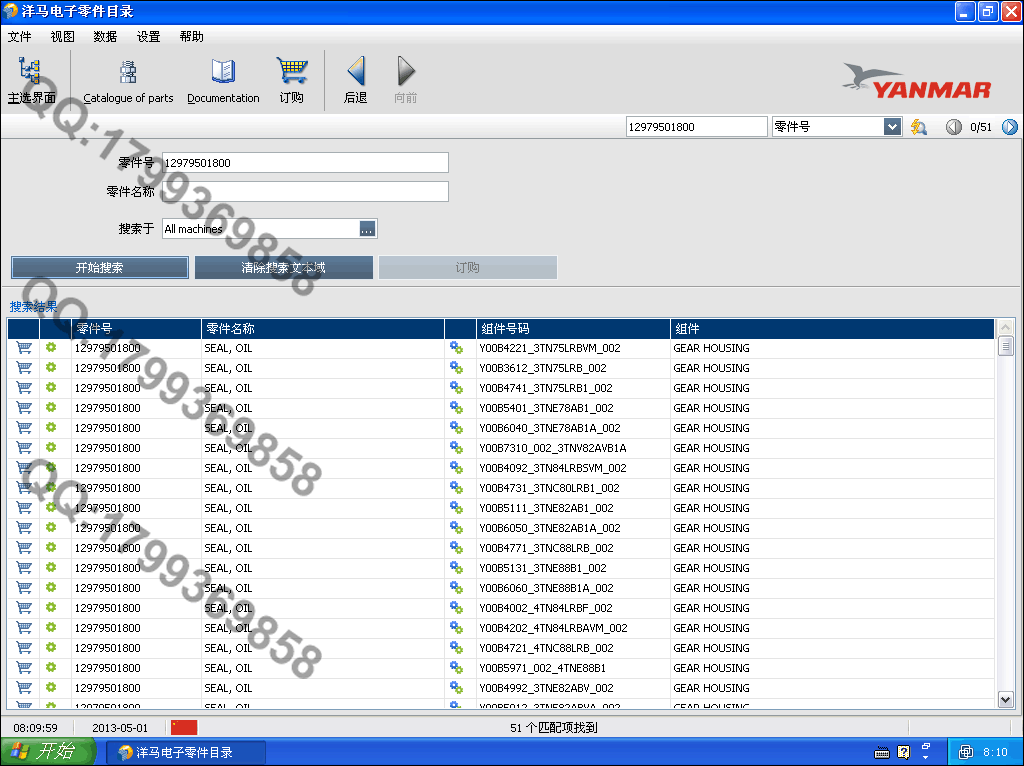
Task: Expand the 零件号 search type dropdown
Action: click(x=892, y=127)
